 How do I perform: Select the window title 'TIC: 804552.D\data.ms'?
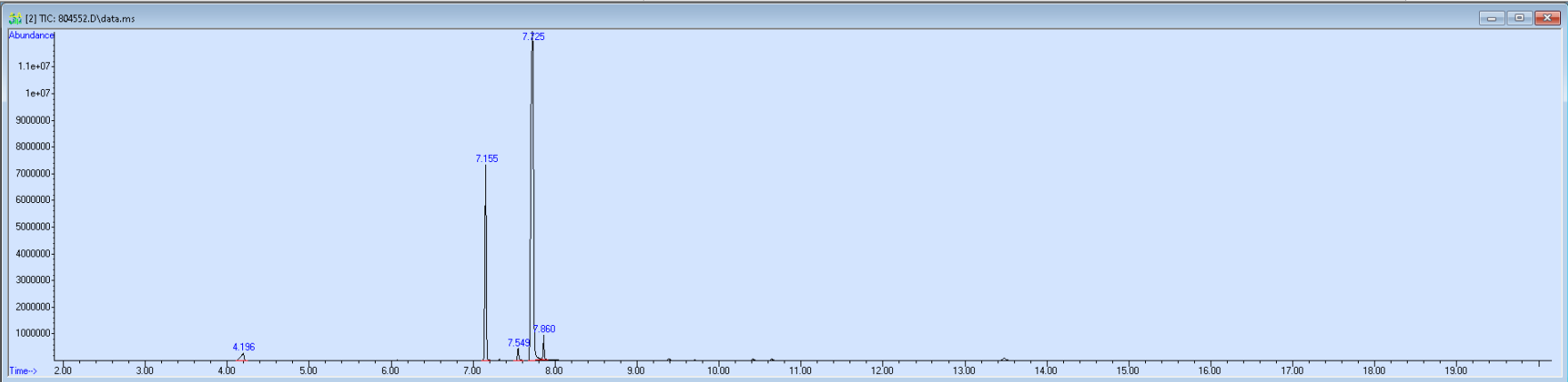[x=80, y=19]
